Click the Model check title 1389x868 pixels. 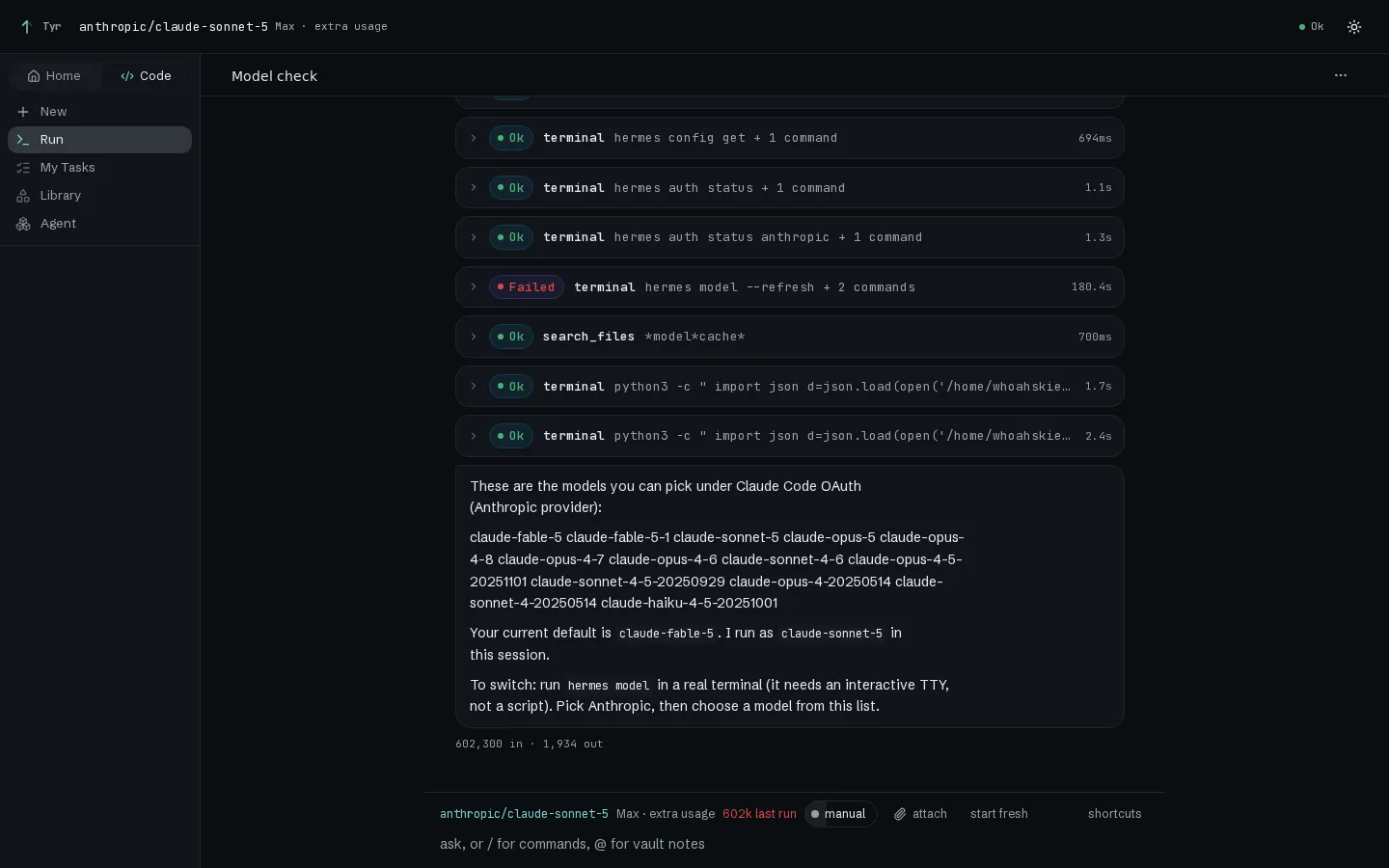pyautogui.click(x=274, y=76)
